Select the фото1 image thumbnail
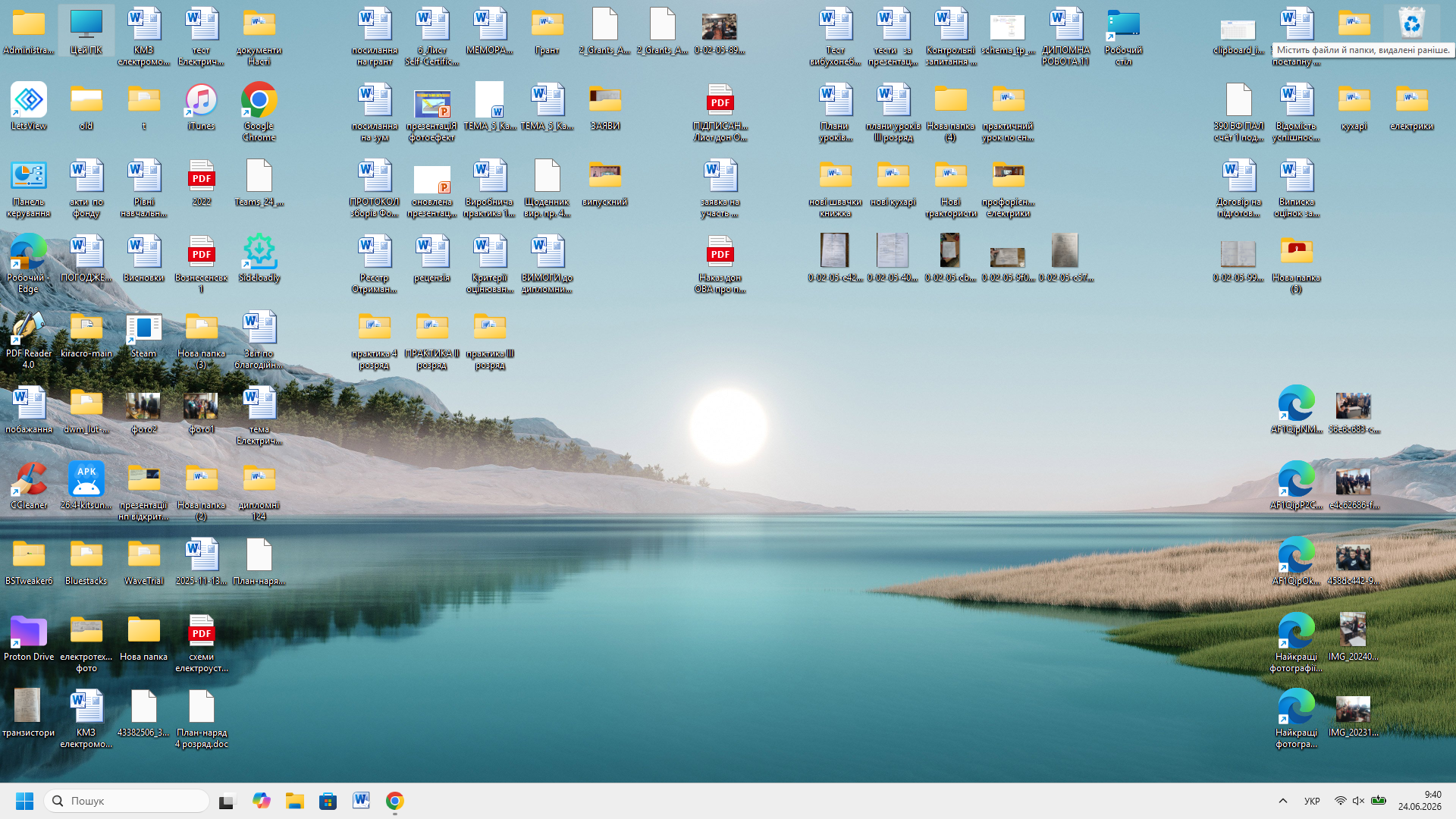Image resolution: width=1456 pixels, height=819 pixels. click(201, 409)
